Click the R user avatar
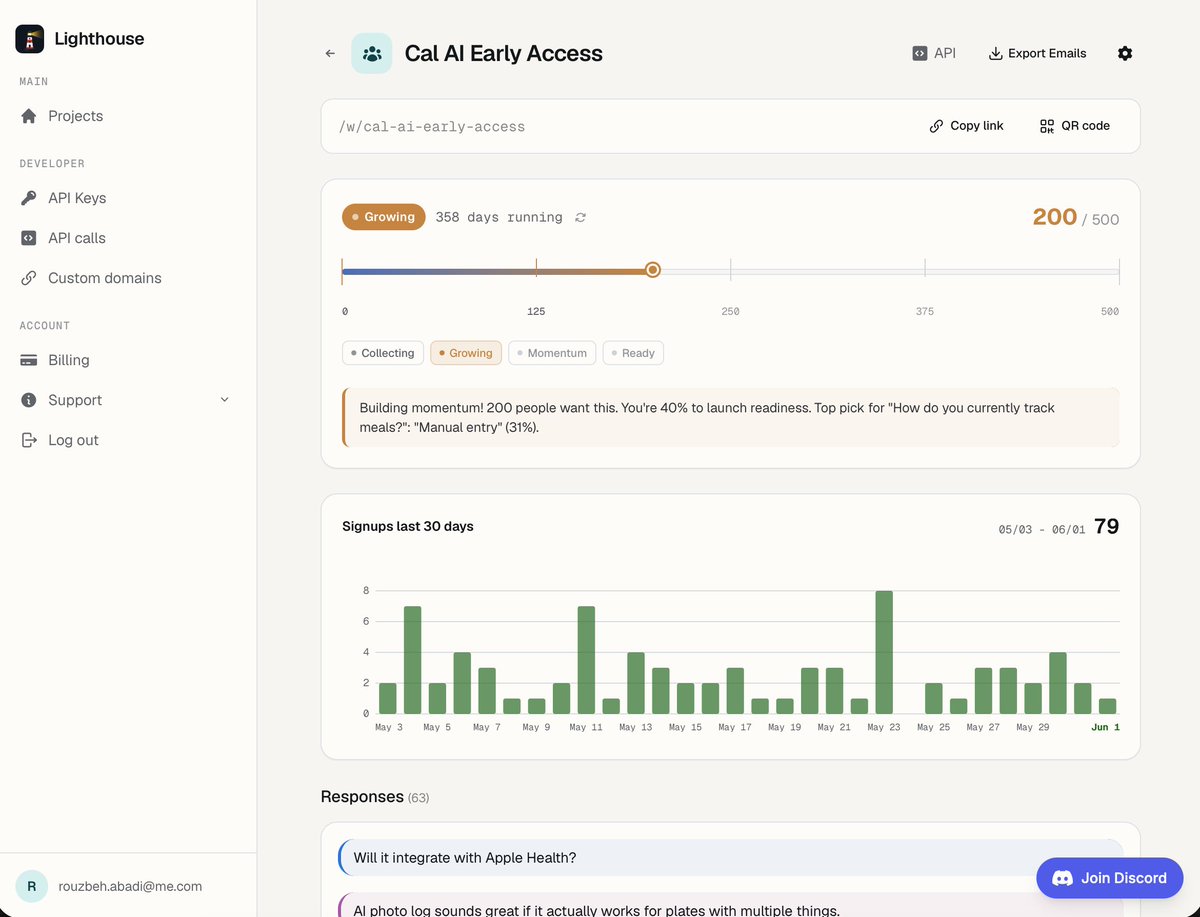The height and width of the screenshot is (917, 1200). coord(31,886)
